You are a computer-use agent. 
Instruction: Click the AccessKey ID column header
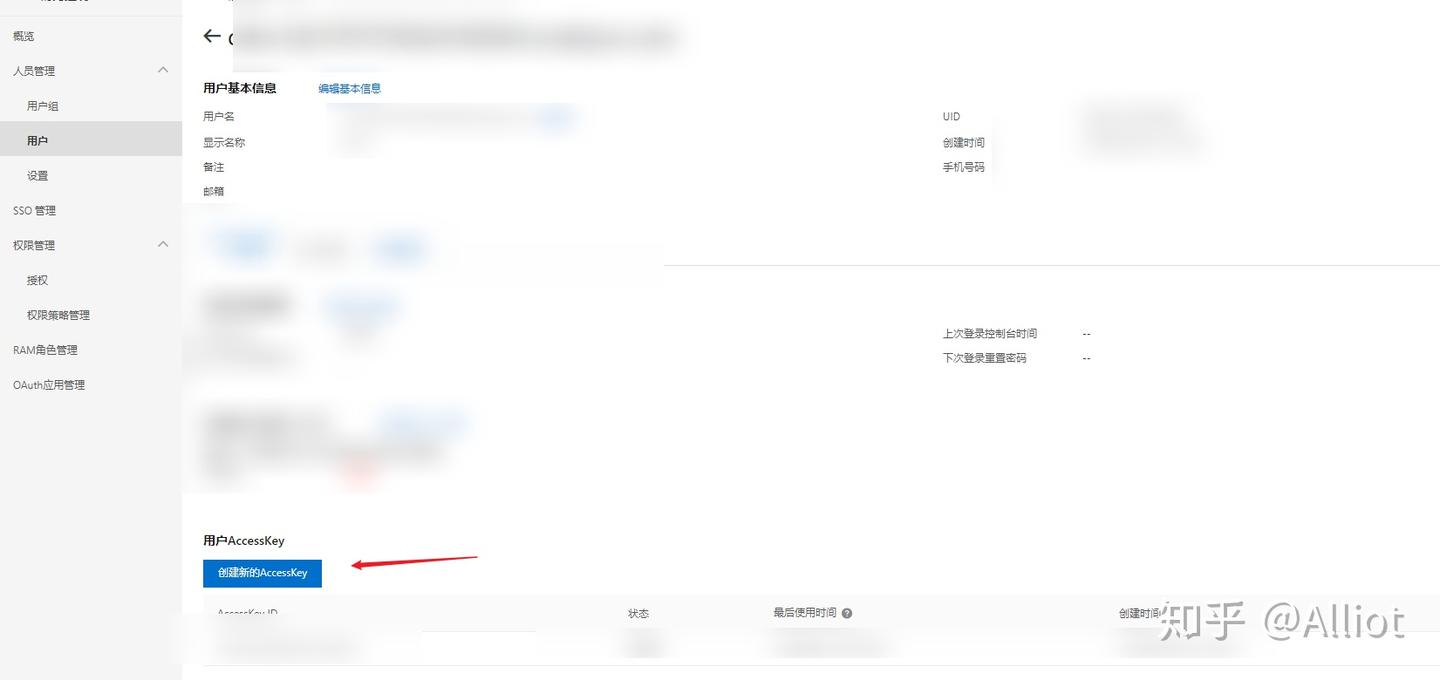(x=247, y=611)
